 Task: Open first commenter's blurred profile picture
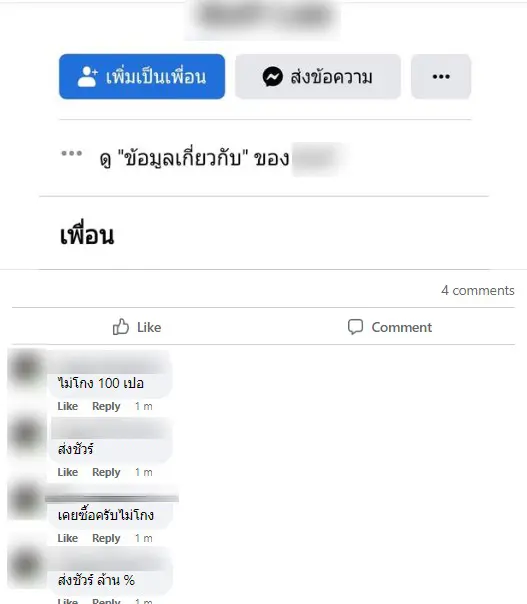(x=26, y=367)
